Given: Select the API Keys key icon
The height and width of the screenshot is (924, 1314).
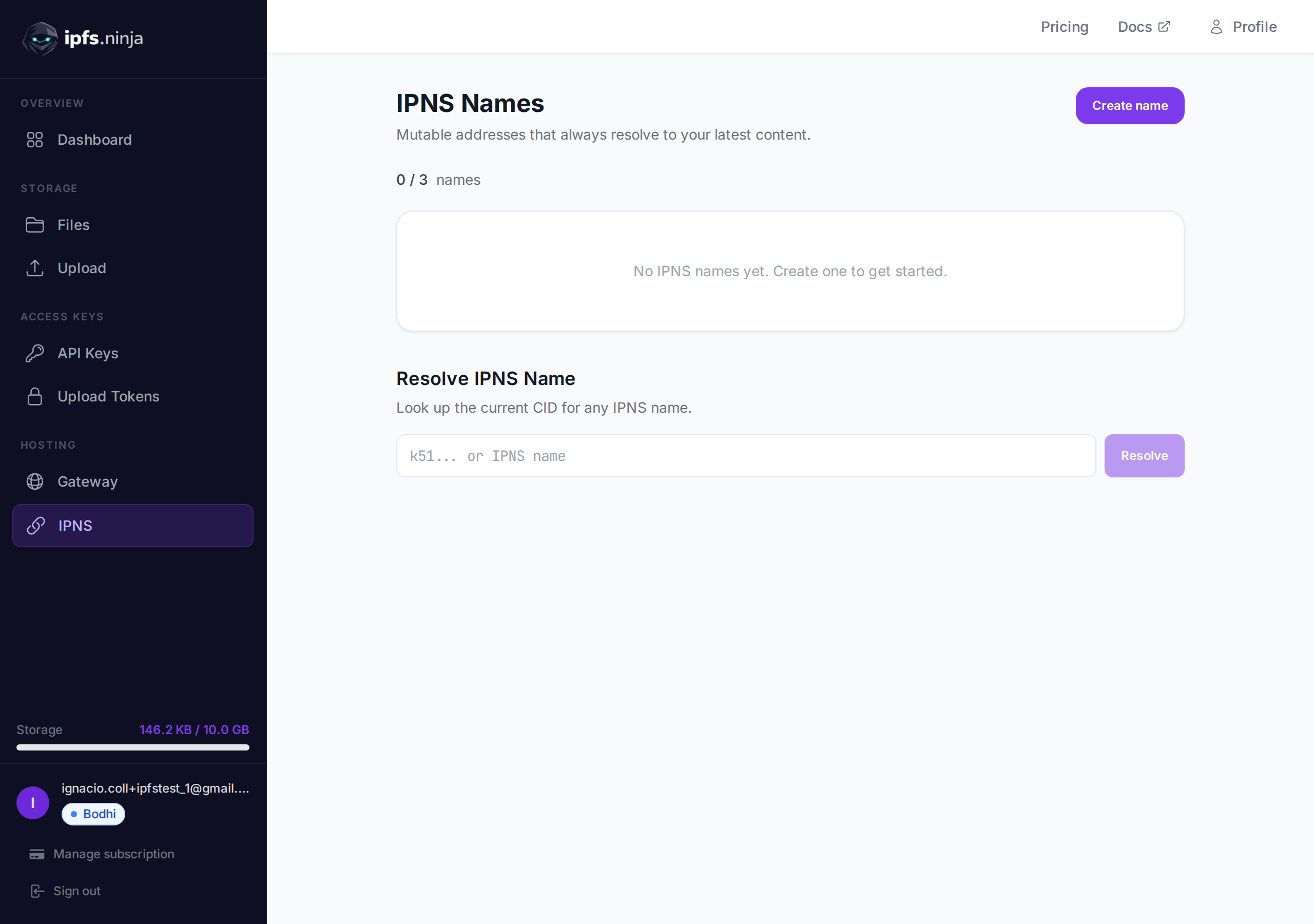Looking at the screenshot, I should click(x=35, y=353).
